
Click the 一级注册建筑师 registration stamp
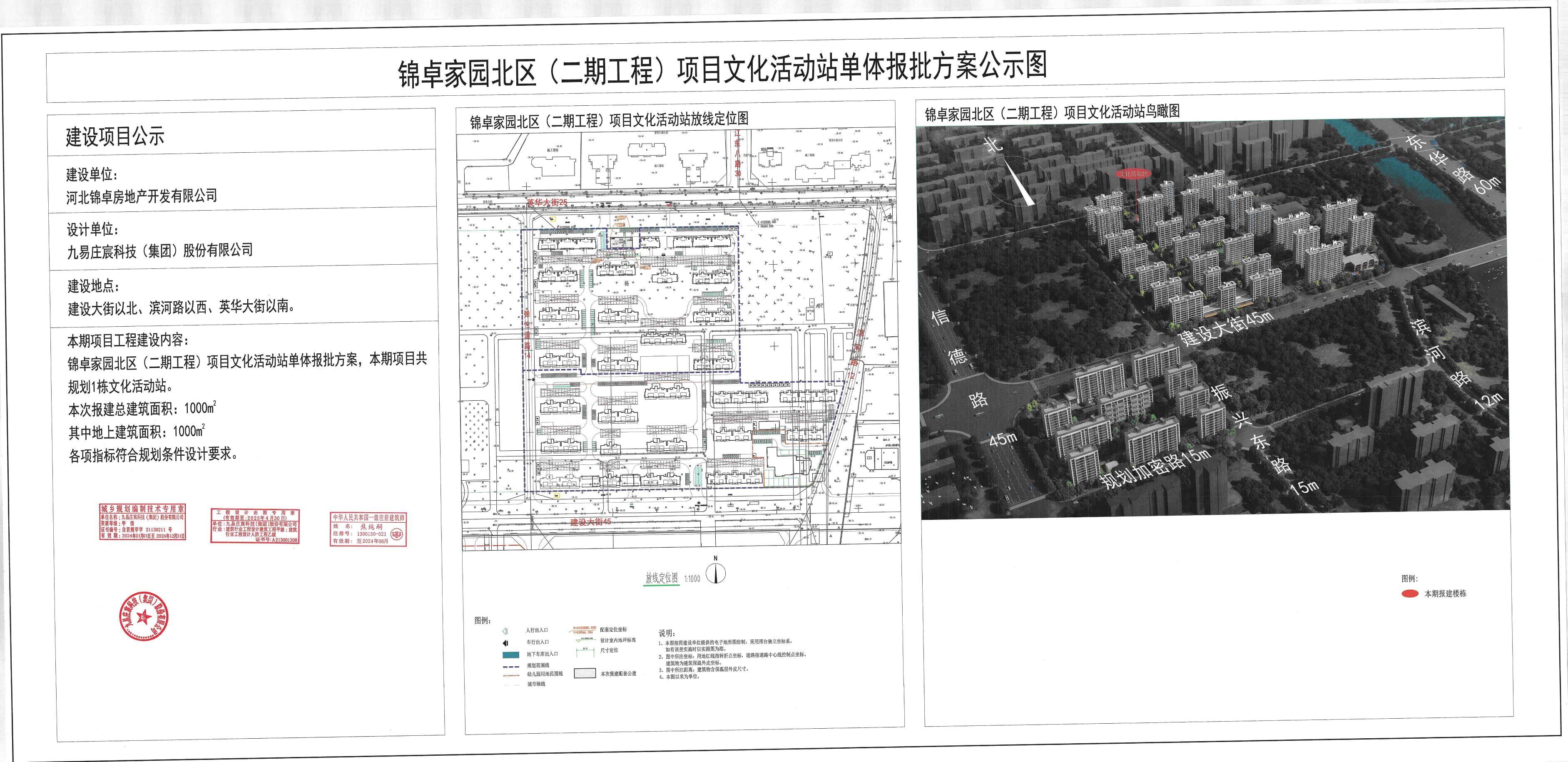click(x=368, y=529)
